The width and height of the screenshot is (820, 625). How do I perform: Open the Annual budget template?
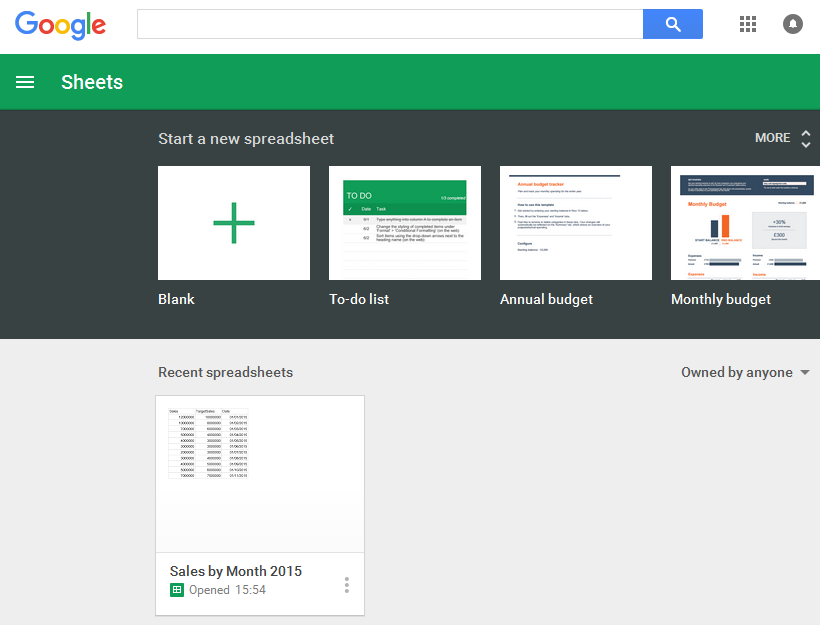575,222
